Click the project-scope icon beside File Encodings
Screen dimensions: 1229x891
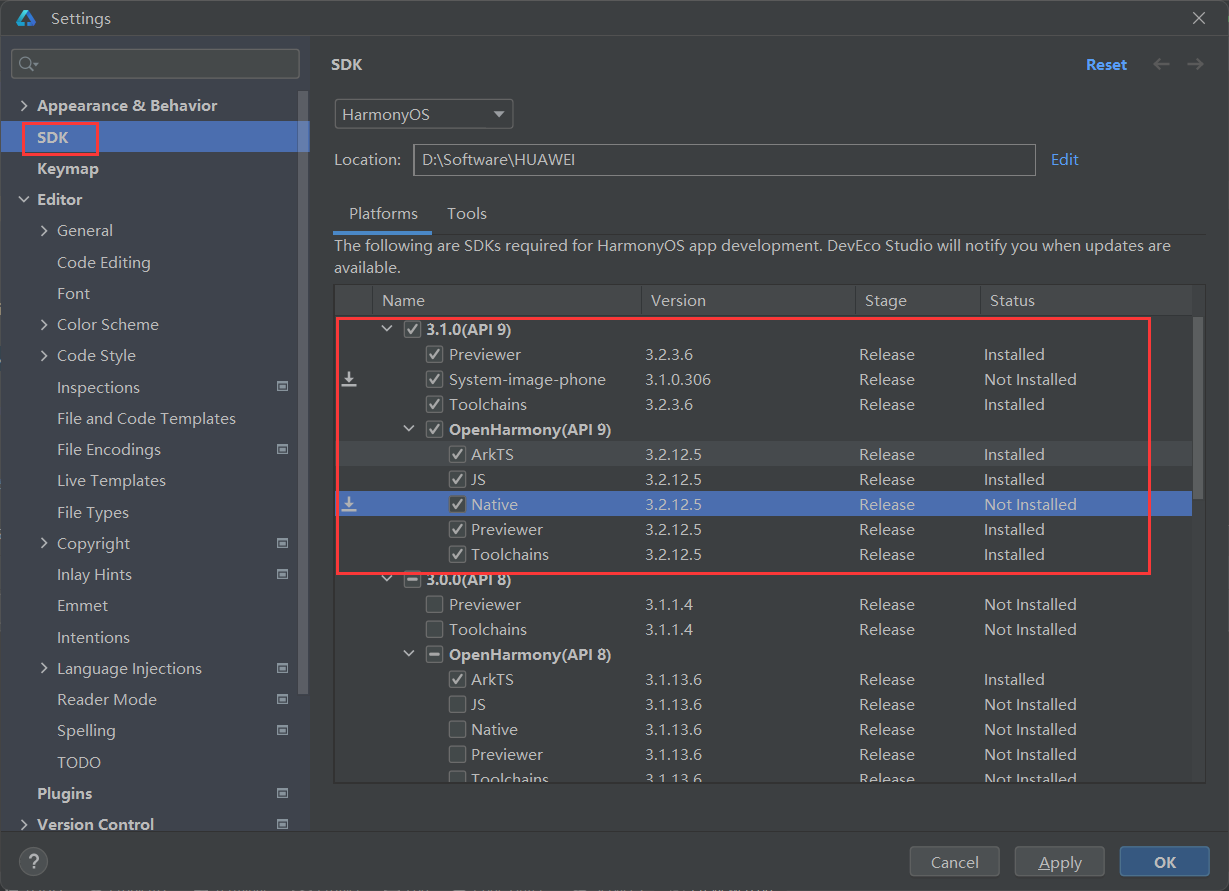(x=282, y=449)
